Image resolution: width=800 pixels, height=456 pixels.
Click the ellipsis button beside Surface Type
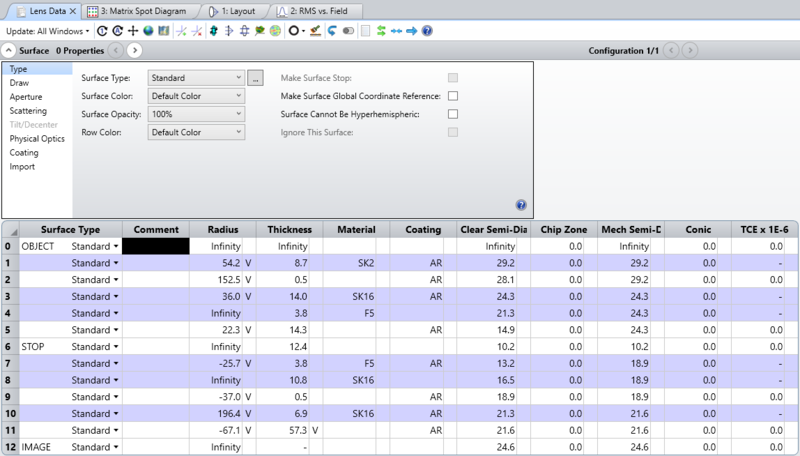255,77
